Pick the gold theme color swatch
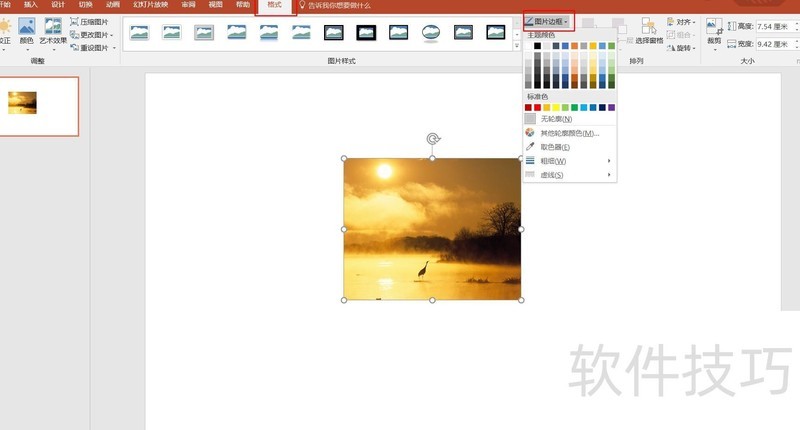Image resolution: width=800 pixels, height=430 pixels. pos(593,46)
